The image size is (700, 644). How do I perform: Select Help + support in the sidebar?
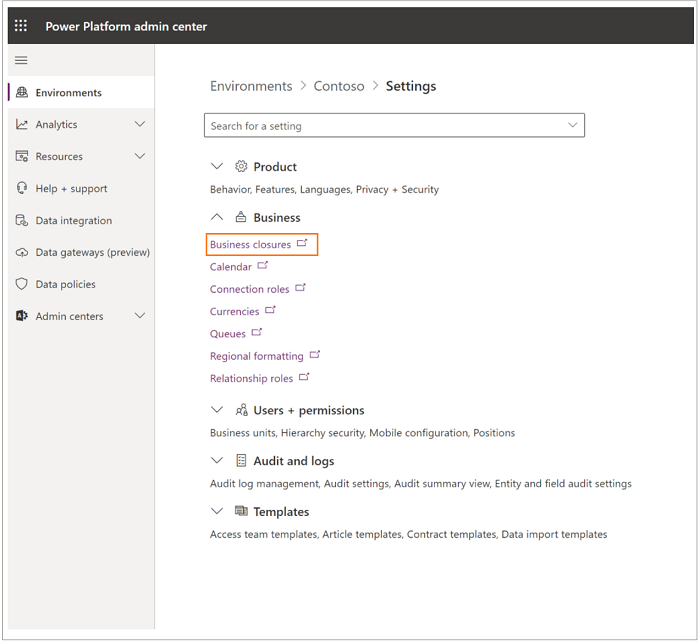click(x=81, y=188)
